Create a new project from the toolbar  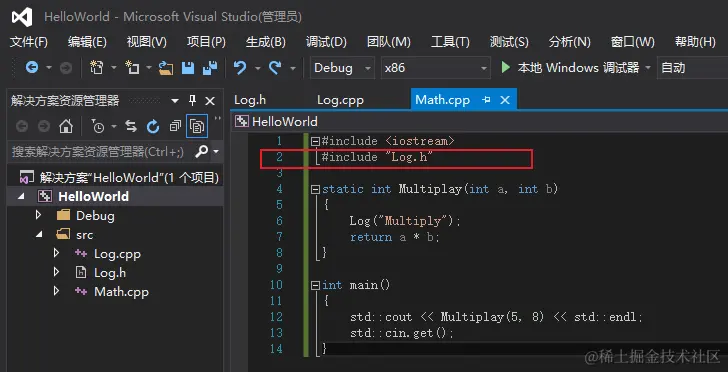97,68
